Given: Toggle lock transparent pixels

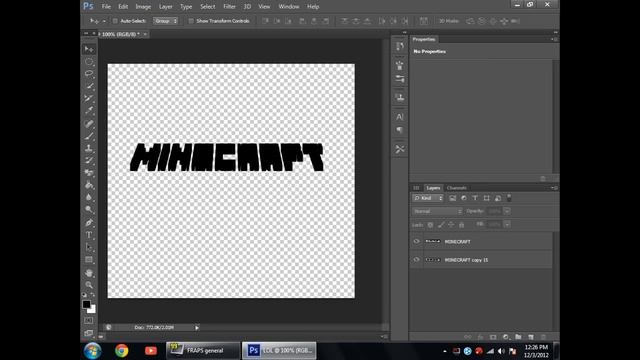Looking at the screenshot, I should click(x=430, y=224).
